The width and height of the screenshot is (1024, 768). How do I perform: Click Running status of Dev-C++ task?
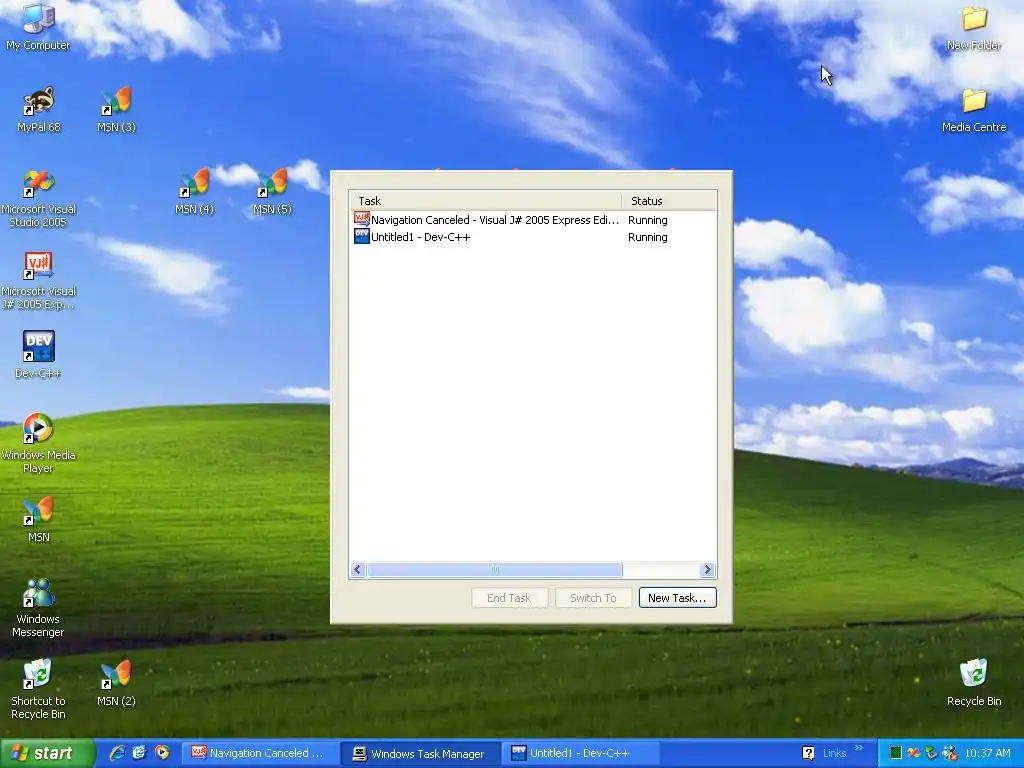click(x=647, y=237)
